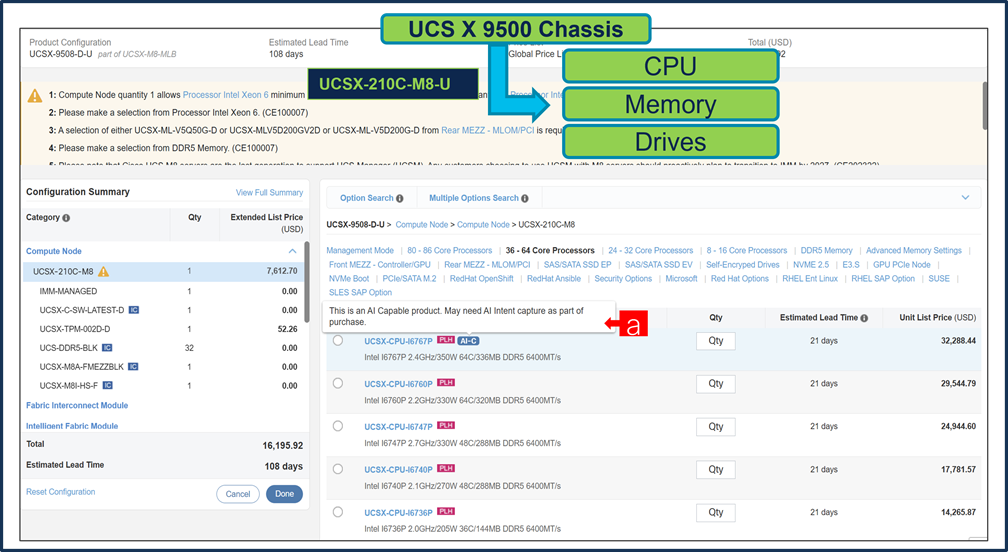Click the message banner vertical scrollbar

(986, 105)
